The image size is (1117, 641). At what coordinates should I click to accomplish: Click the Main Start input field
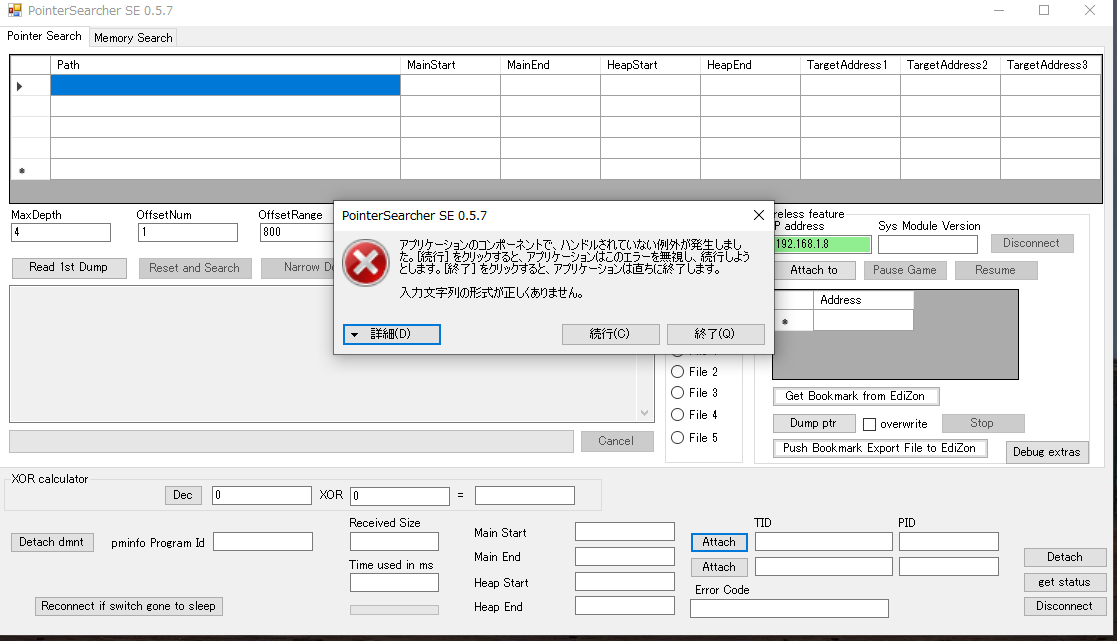point(625,531)
